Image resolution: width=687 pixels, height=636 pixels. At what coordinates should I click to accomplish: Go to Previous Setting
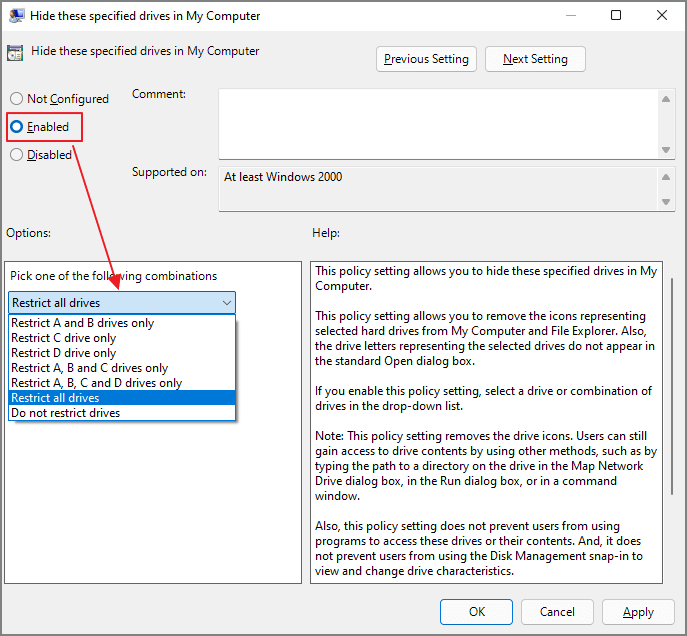(x=426, y=59)
